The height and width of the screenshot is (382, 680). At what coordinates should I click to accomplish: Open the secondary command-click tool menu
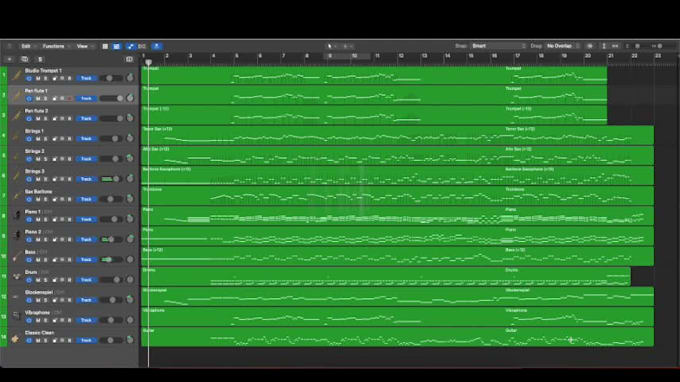tap(347, 46)
